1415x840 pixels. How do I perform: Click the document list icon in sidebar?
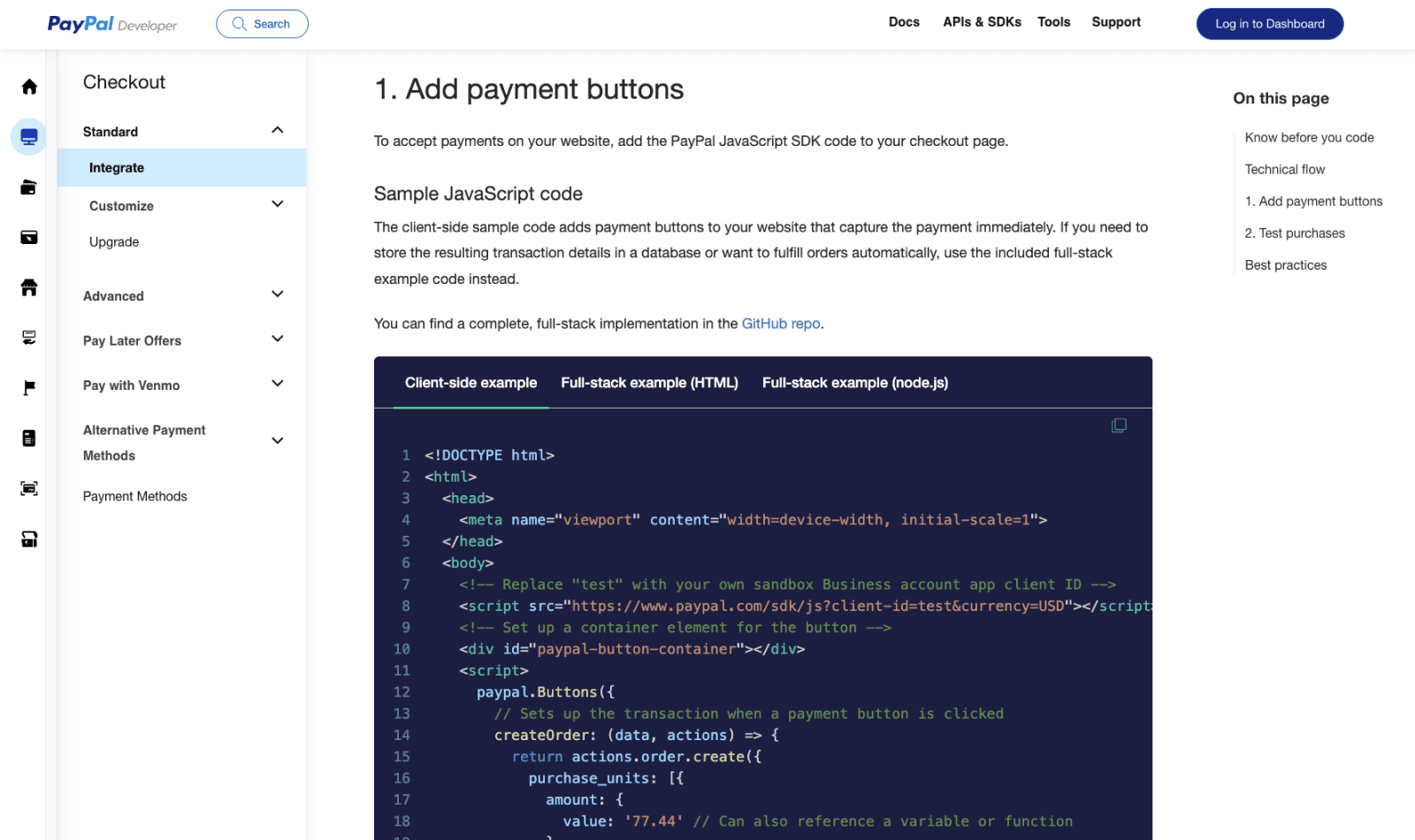tap(29, 439)
